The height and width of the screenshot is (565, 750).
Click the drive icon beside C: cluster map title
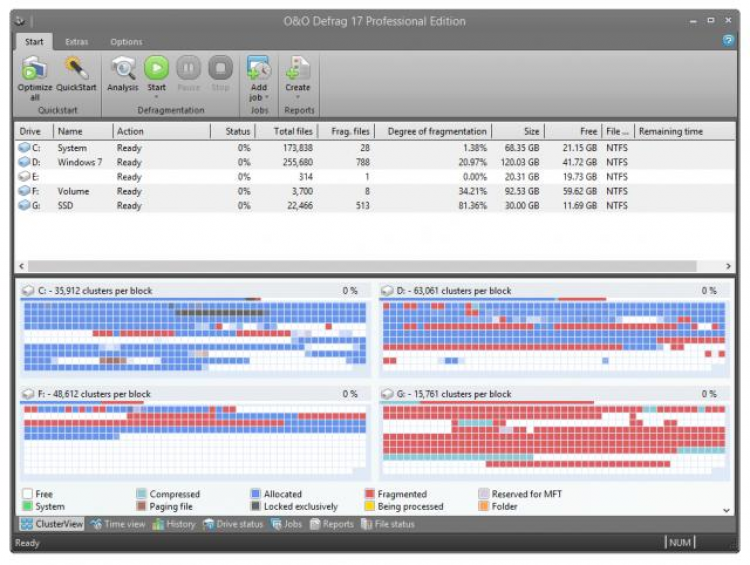coord(28,290)
